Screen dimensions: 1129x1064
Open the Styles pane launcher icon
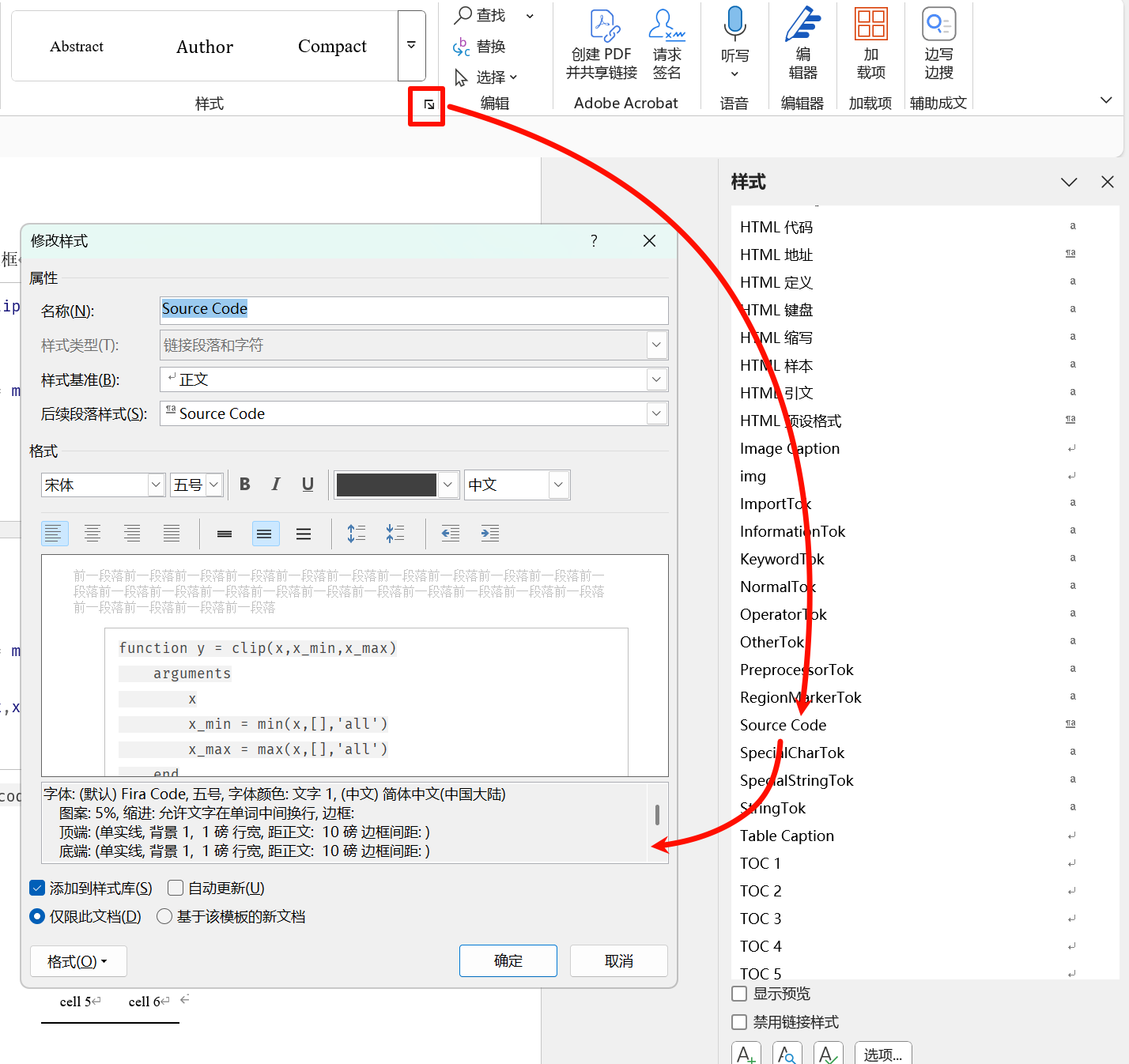pos(429,104)
